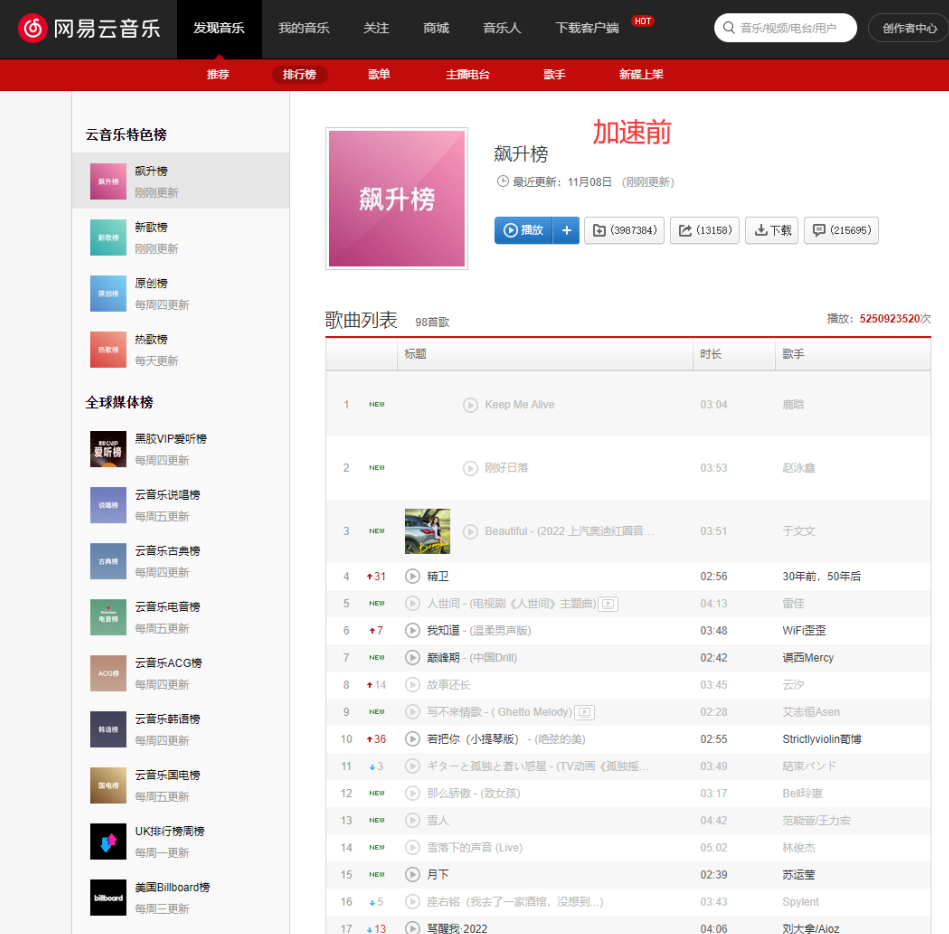Play the song 我知道 温柔男声版
This screenshot has width=949, height=934.
(412, 631)
